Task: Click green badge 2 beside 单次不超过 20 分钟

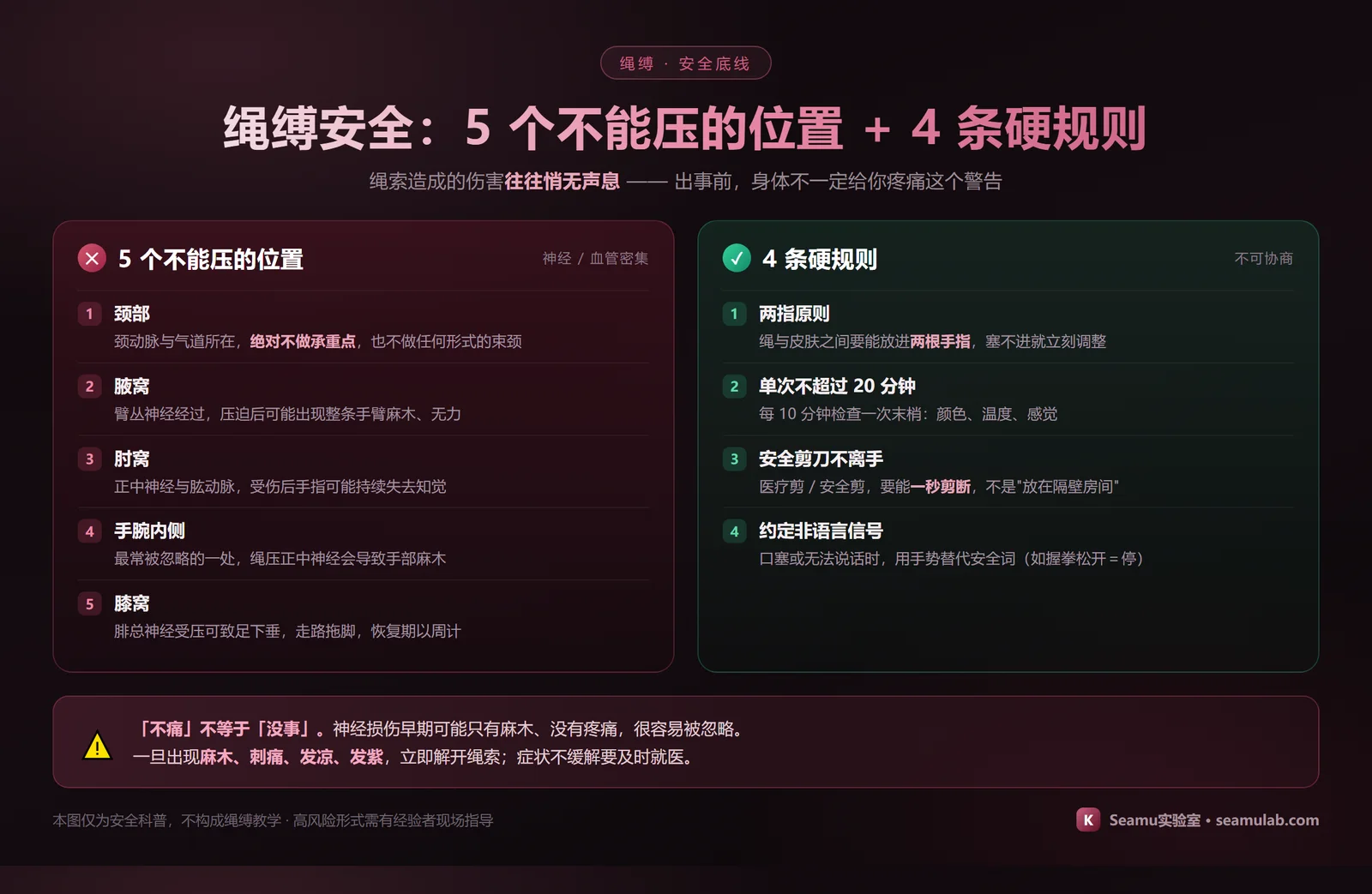Action: [734, 387]
